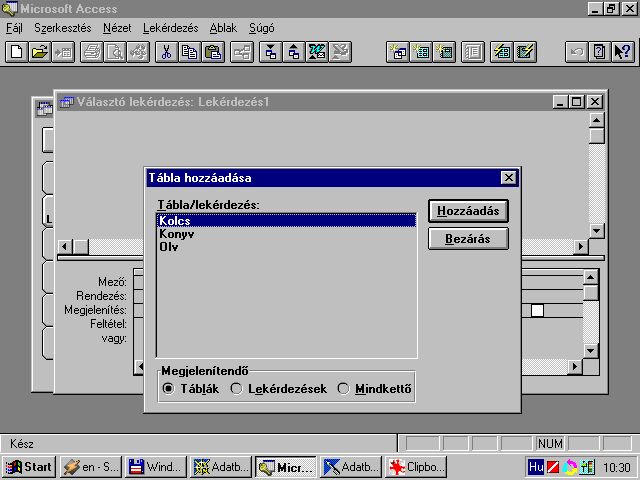640x480 pixels.
Task: Click the grayed Excel analyze icon
Action: (340, 52)
